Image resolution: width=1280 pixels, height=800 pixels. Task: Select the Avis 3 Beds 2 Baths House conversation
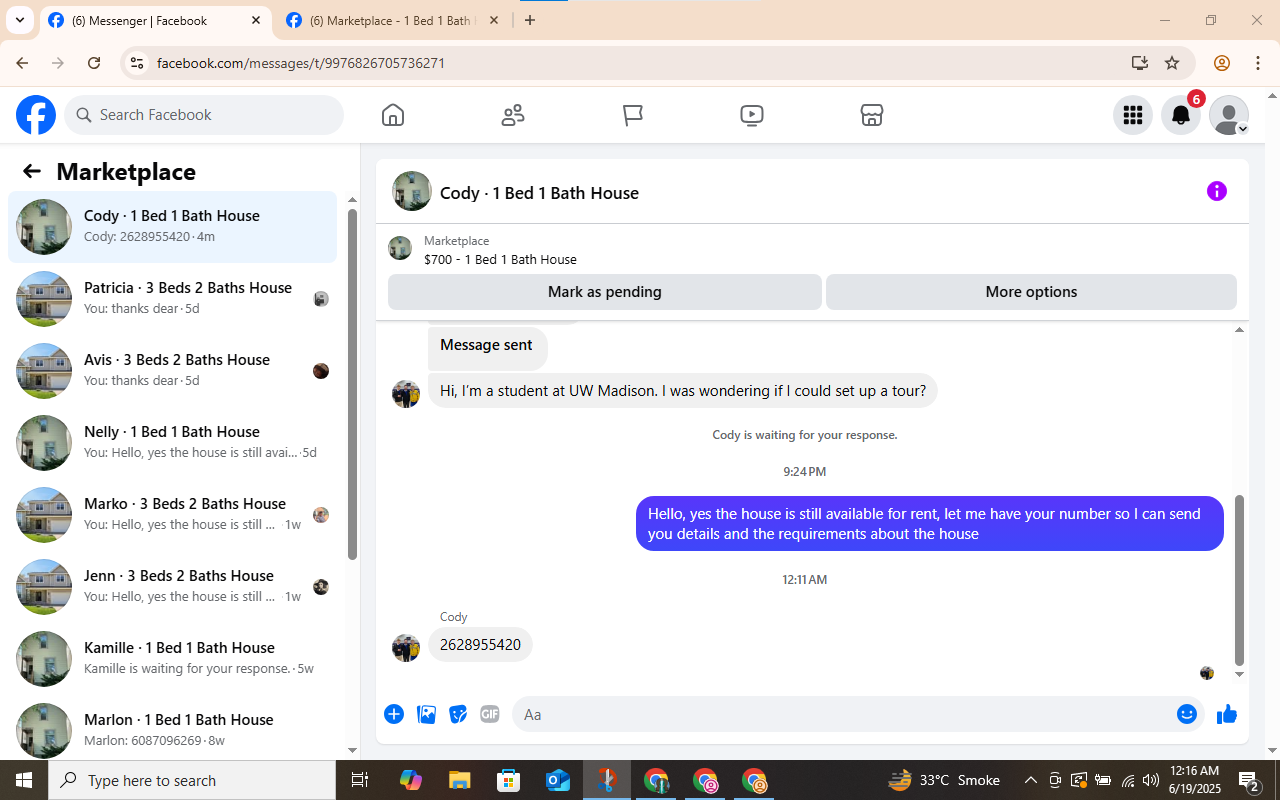[x=172, y=371]
